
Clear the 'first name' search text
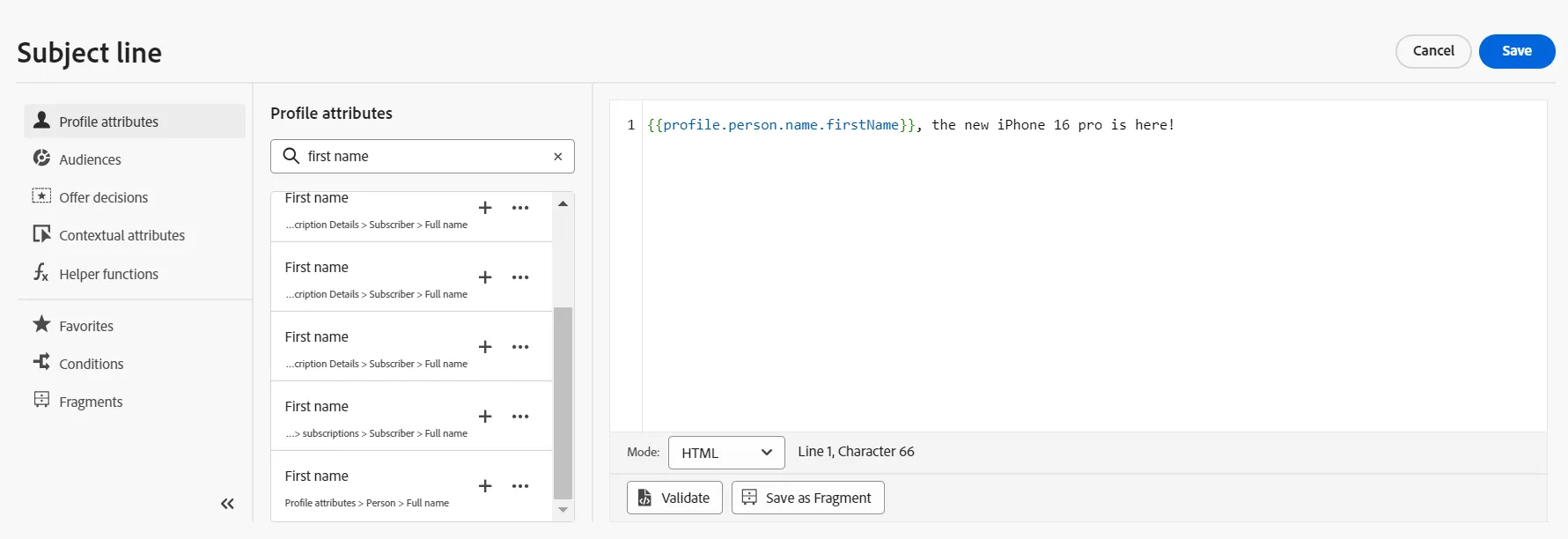[557, 157]
